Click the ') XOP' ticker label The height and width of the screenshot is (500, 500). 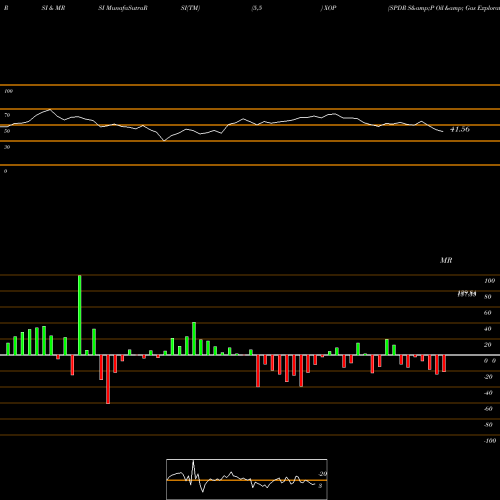(328, 8)
